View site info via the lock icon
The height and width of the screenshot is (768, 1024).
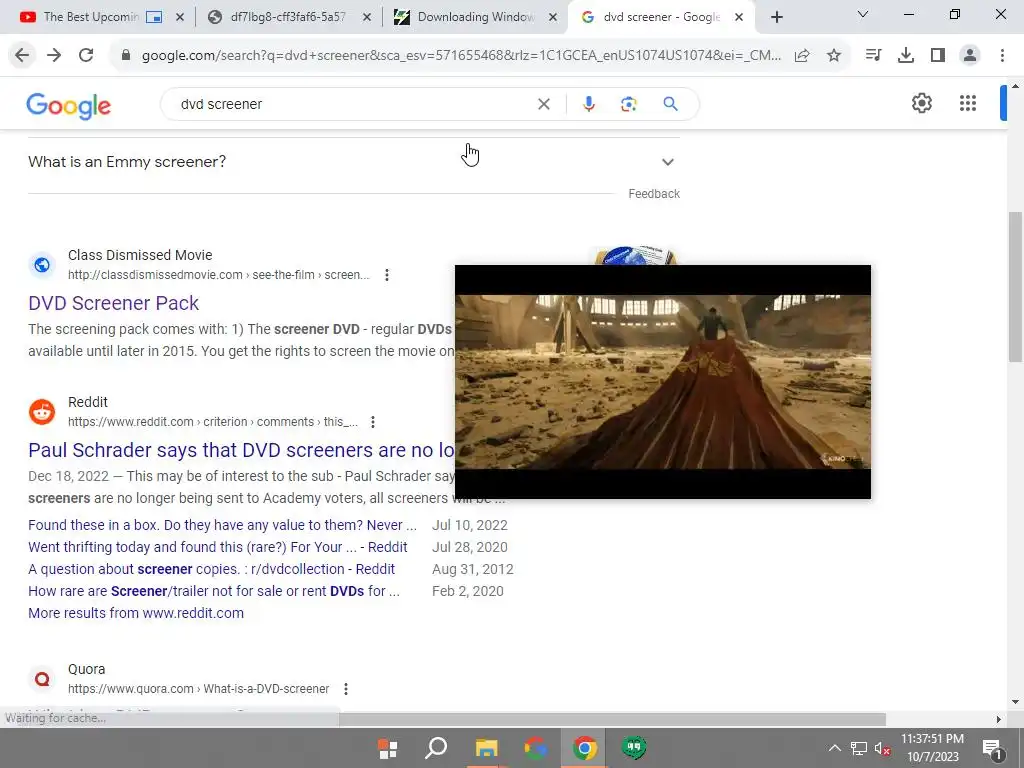(125, 56)
